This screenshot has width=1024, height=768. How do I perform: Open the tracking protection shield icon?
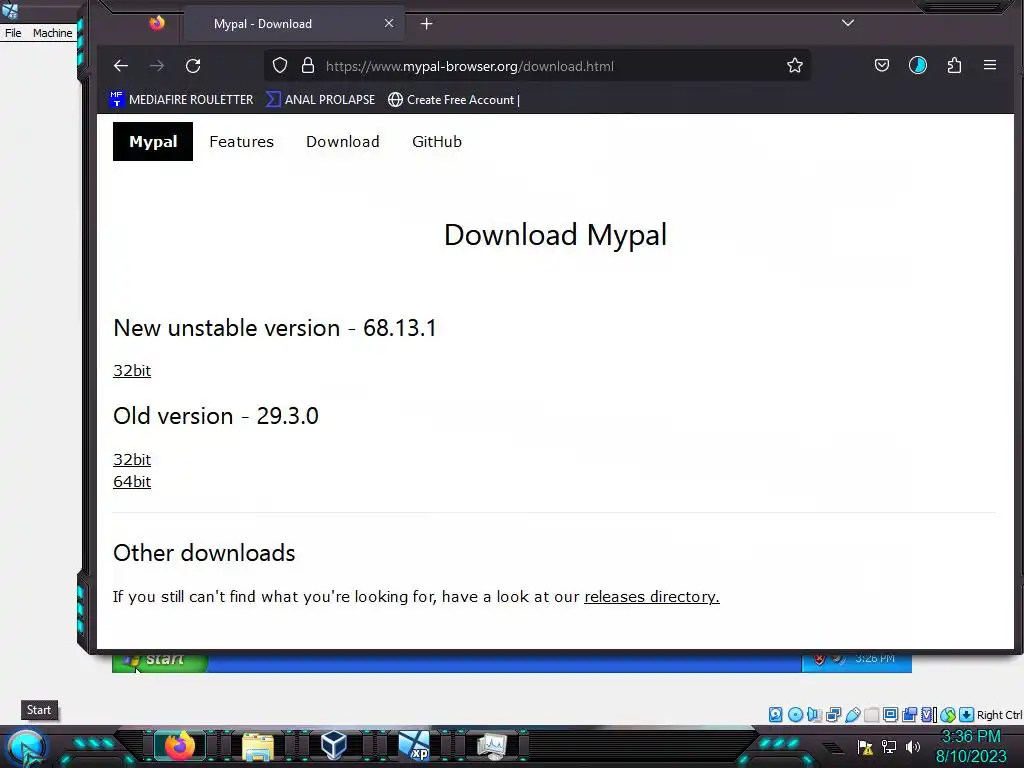tap(280, 65)
